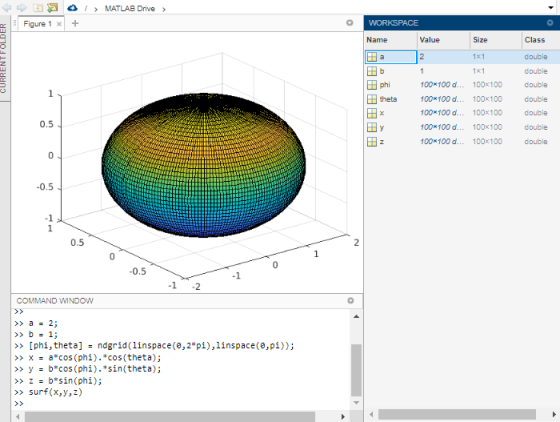Screen dimensions: 560x422
Task: Open Command Window actions menu
Action: (351, 301)
